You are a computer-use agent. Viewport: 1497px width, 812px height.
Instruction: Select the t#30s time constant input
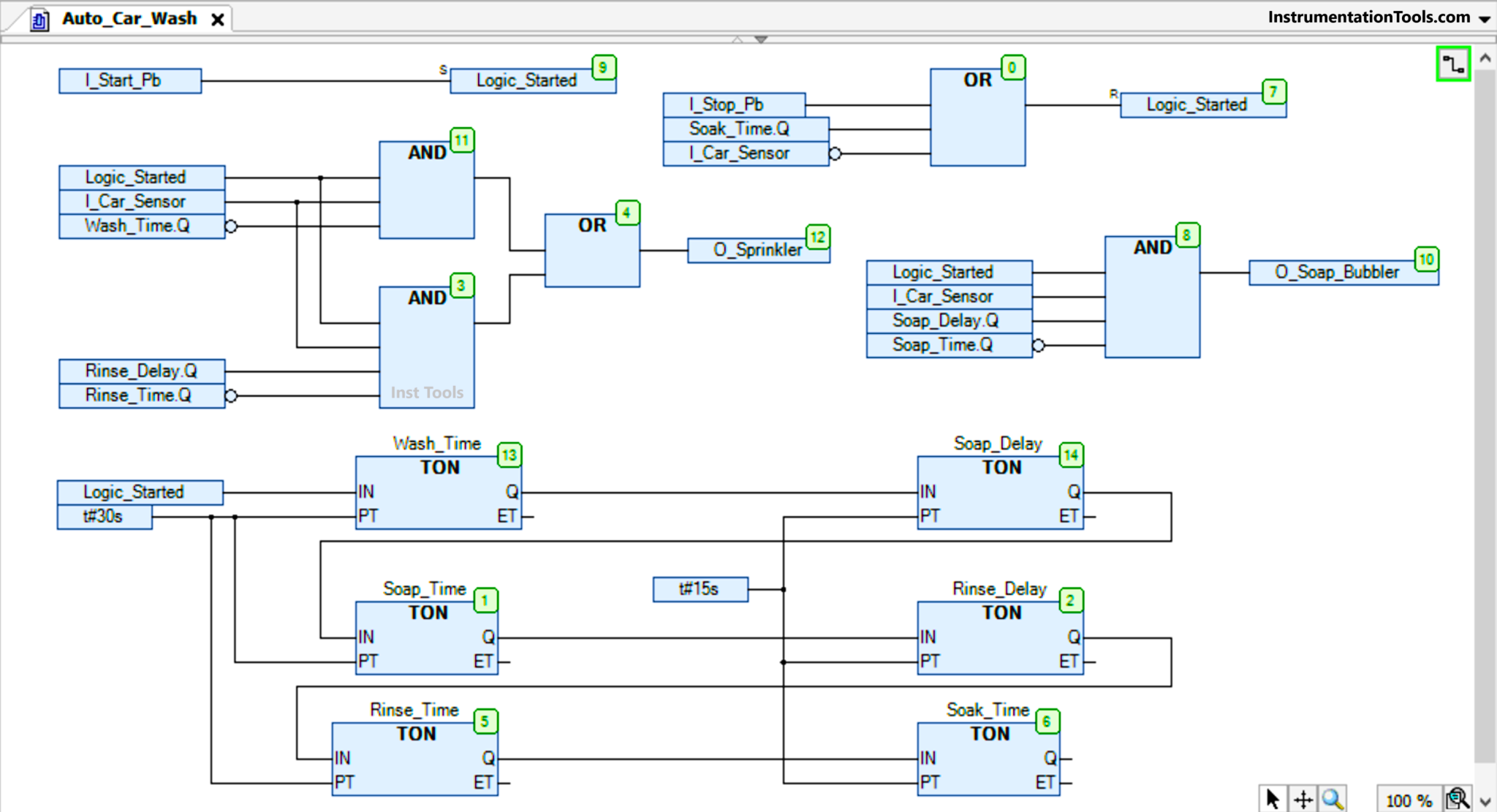point(105,517)
